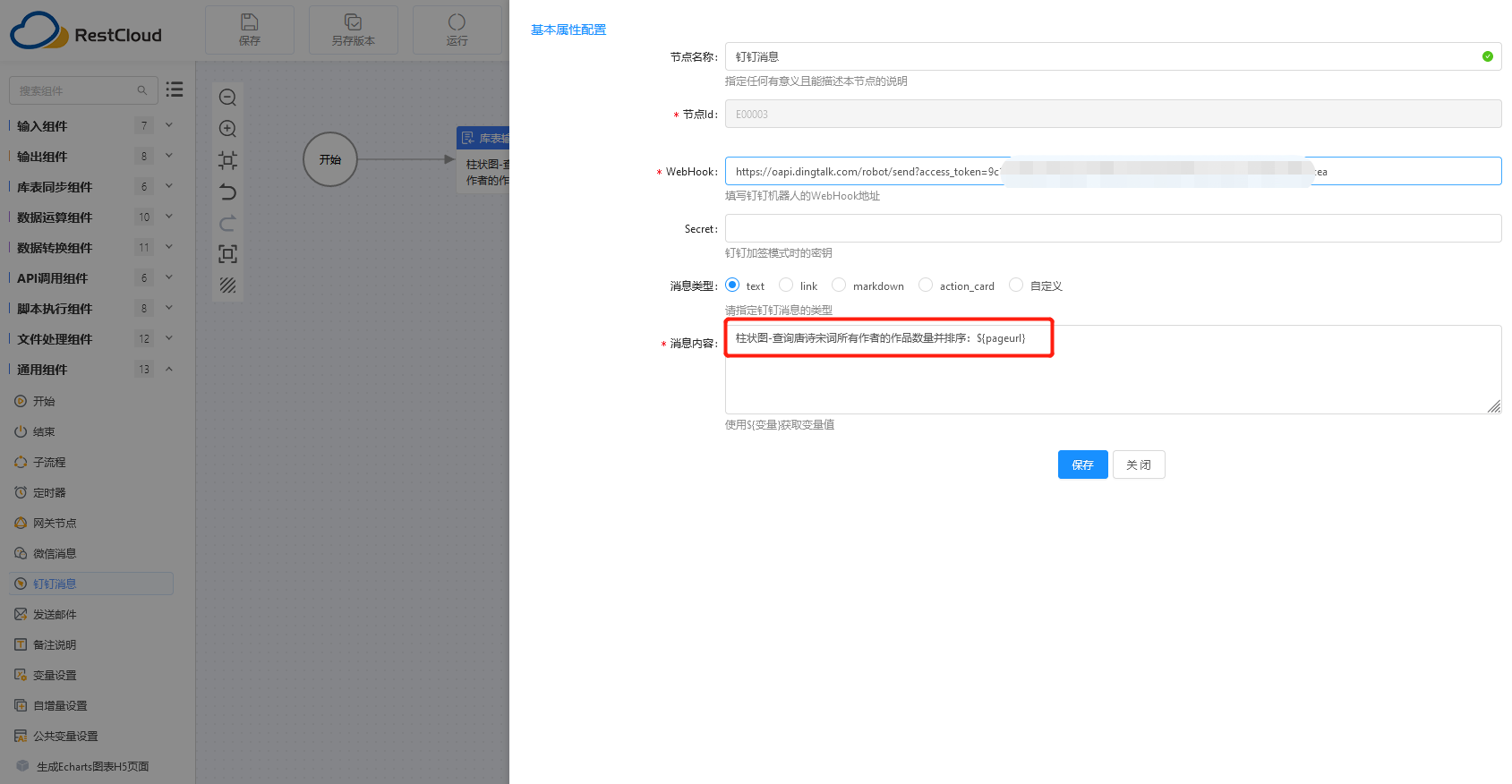Toggle the component list view icon

[175, 89]
